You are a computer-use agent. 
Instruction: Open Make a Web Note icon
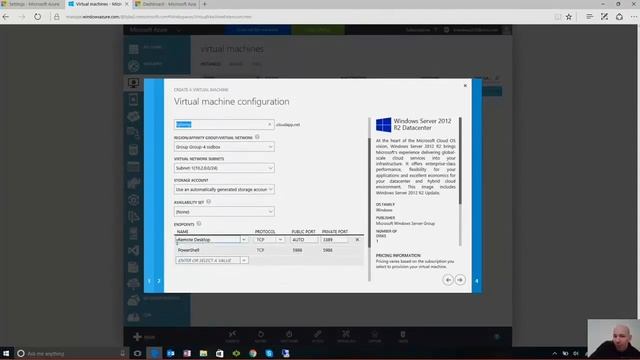[604, 17]
